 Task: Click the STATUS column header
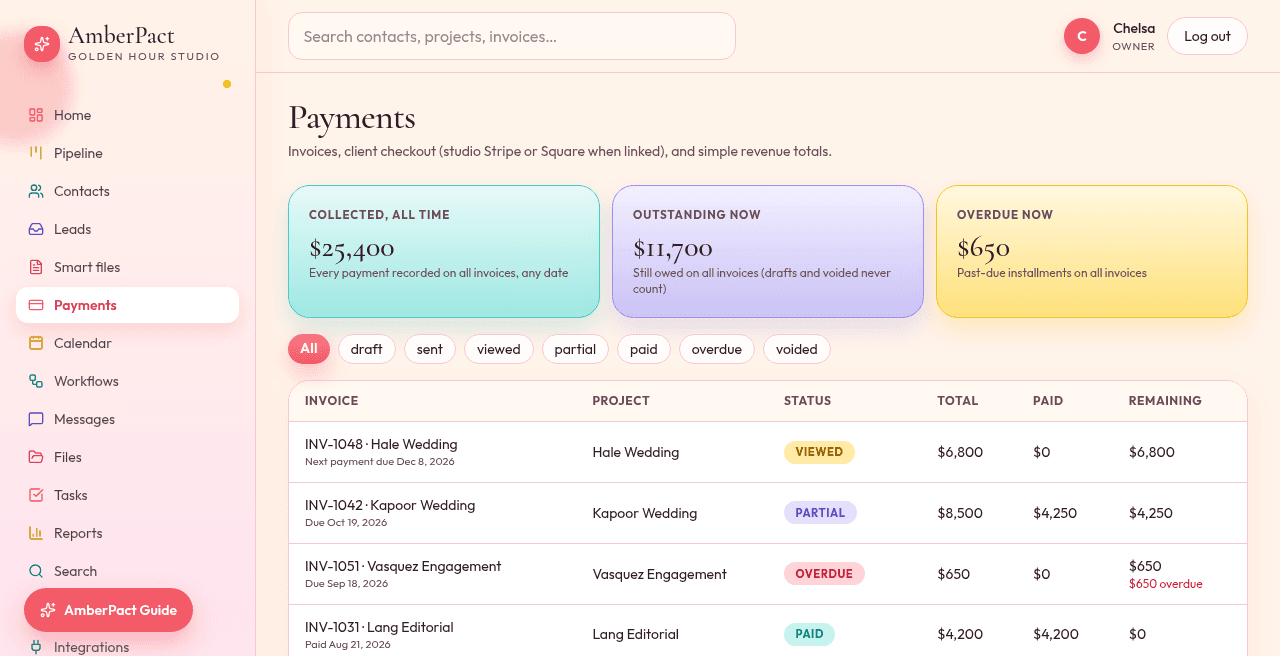click(x=807, y=401)
